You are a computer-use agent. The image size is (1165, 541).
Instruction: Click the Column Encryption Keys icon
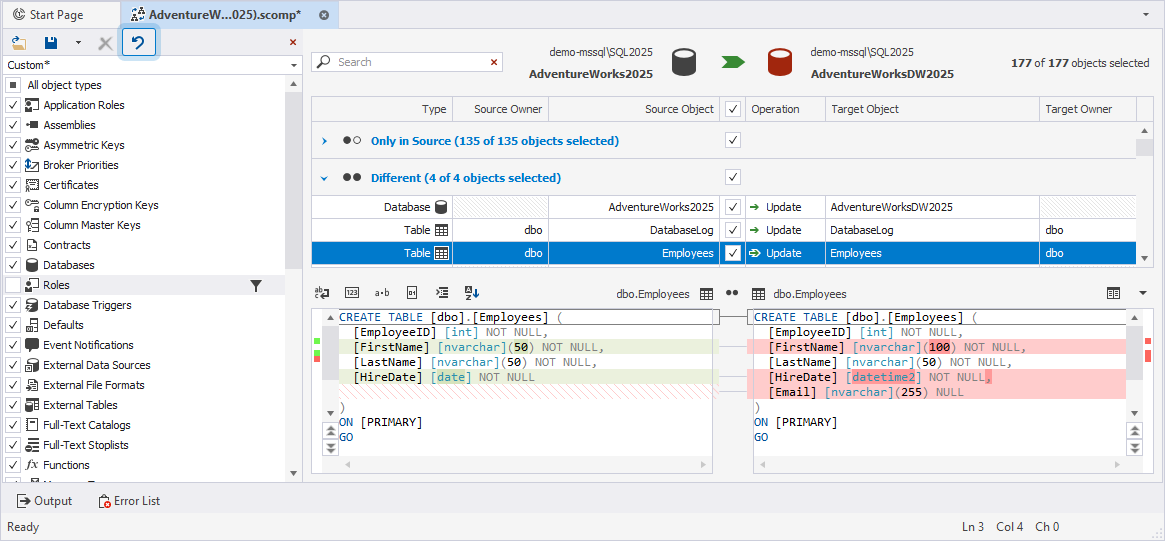32,205
